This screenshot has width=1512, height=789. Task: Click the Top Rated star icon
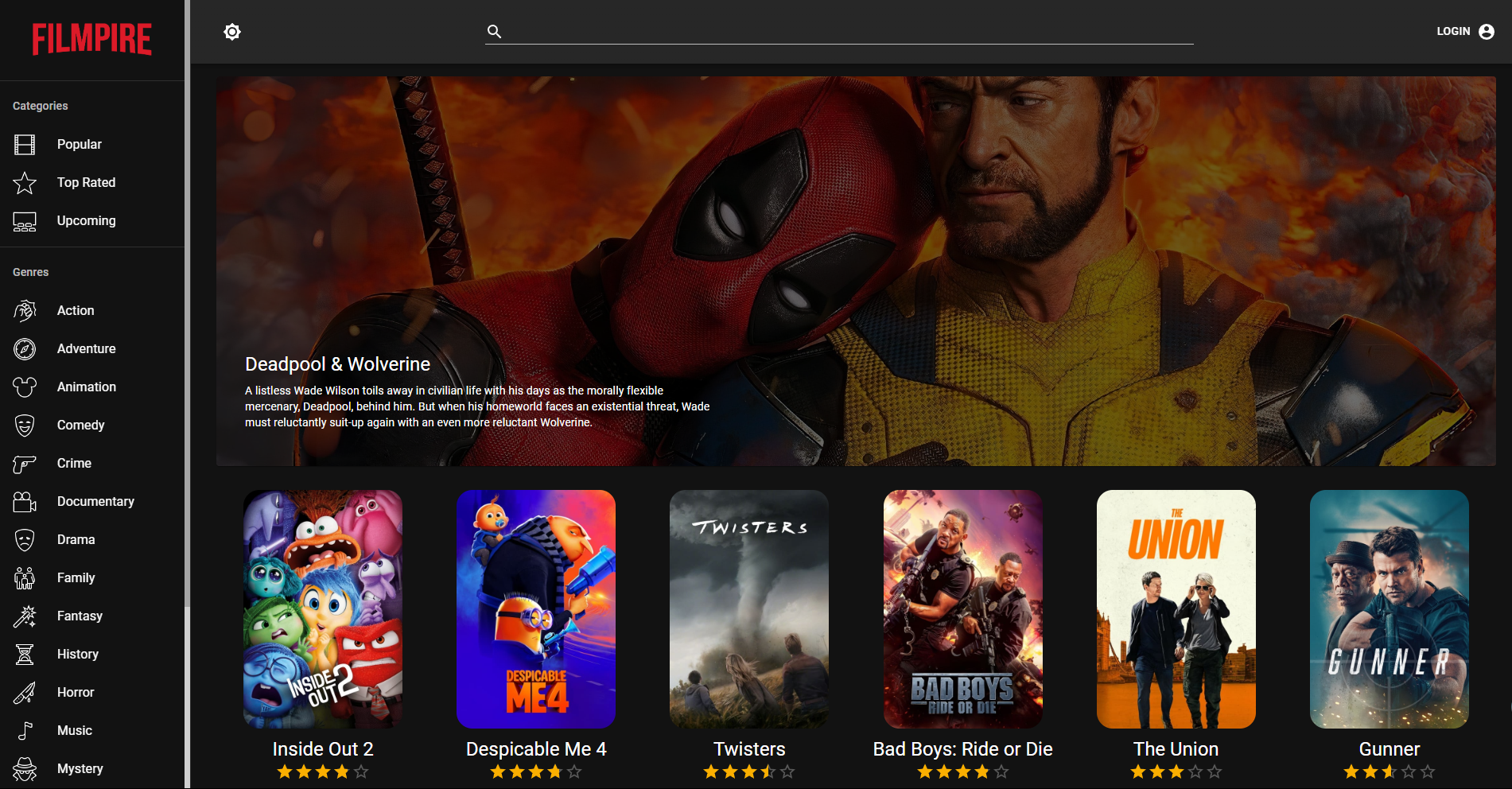[25, 183]
